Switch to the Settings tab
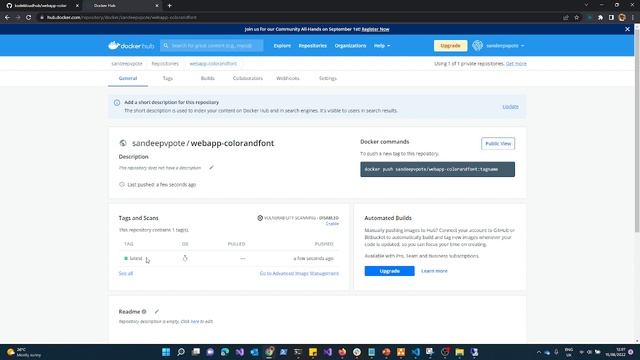 tap(328, 78)
